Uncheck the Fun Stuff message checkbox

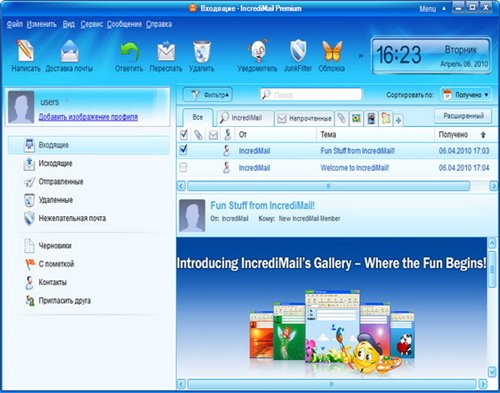click(x=183, y=150)
